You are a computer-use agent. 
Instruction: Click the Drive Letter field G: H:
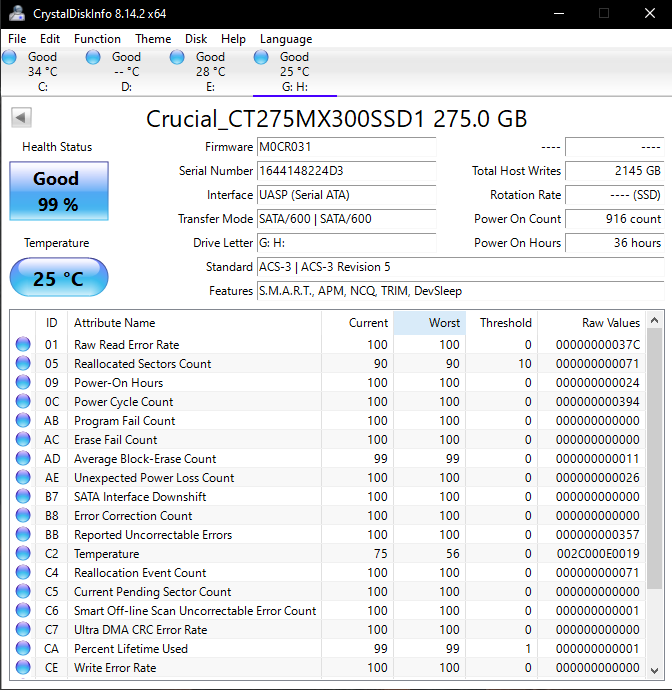tap(346, 243)
